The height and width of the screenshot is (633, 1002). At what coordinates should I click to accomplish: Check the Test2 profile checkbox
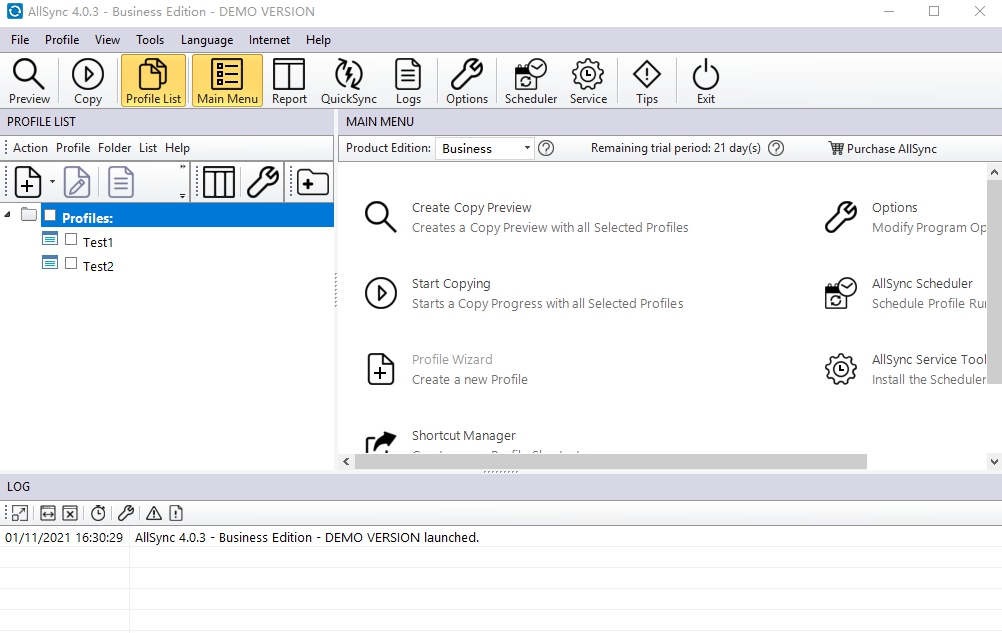pos(71,265)
